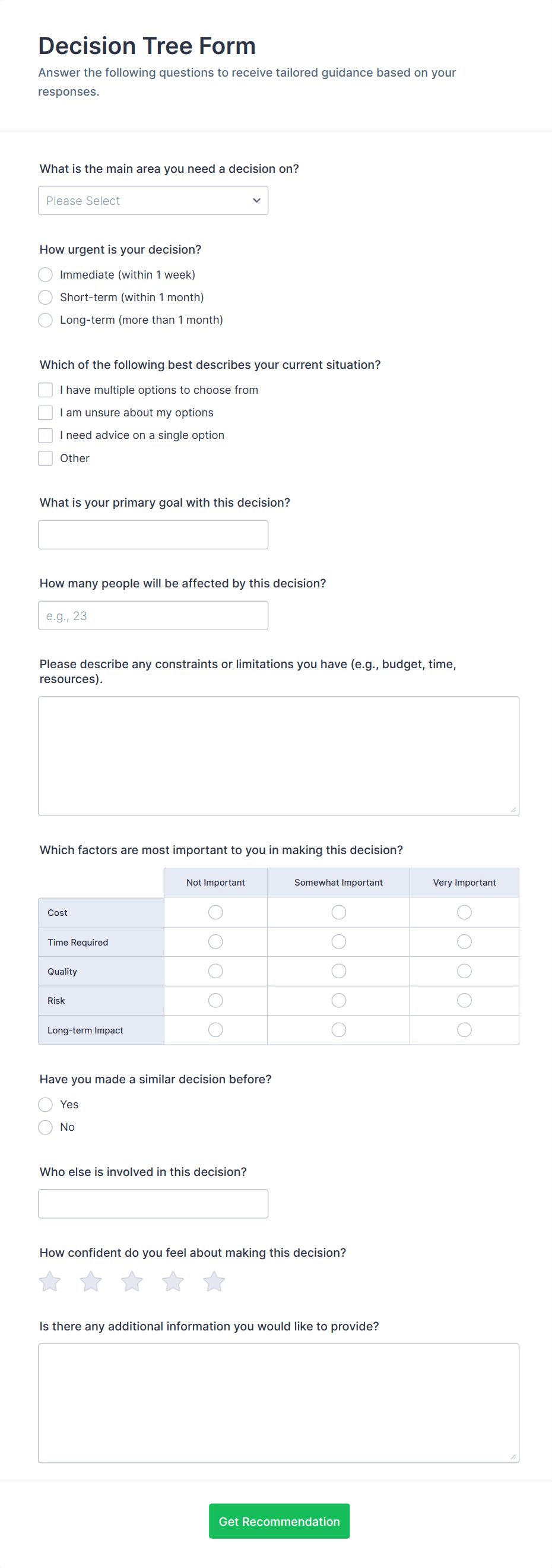Mark Cost as Very Important
This screenshot has width=552, height=1568.
click(464, 912)
